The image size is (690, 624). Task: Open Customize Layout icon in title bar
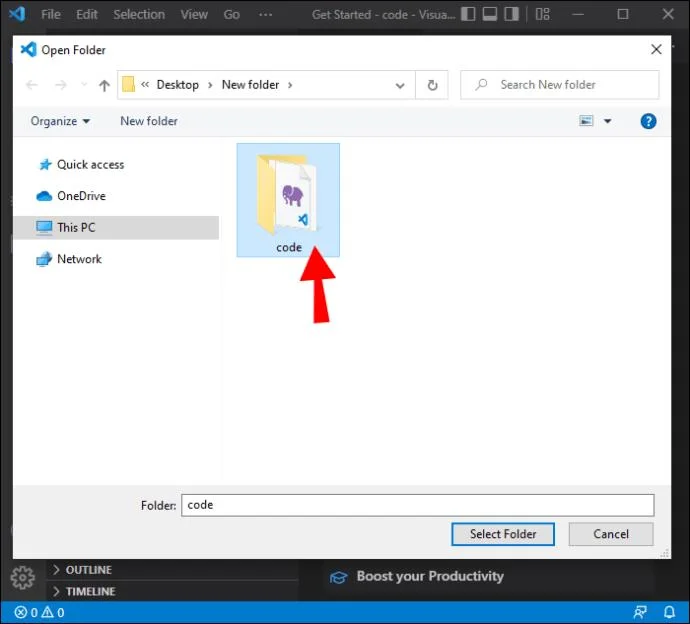coord(543,14)
